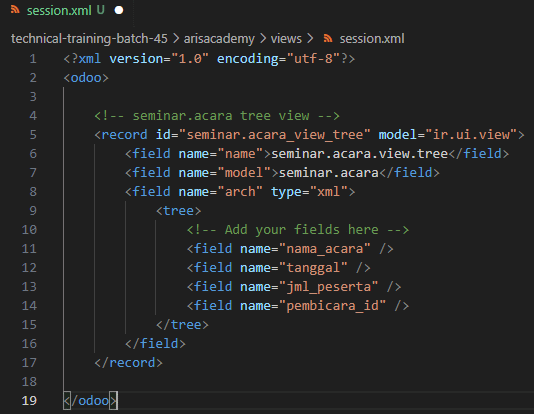Click the 'Add your fields here' comment

(298, 230)
